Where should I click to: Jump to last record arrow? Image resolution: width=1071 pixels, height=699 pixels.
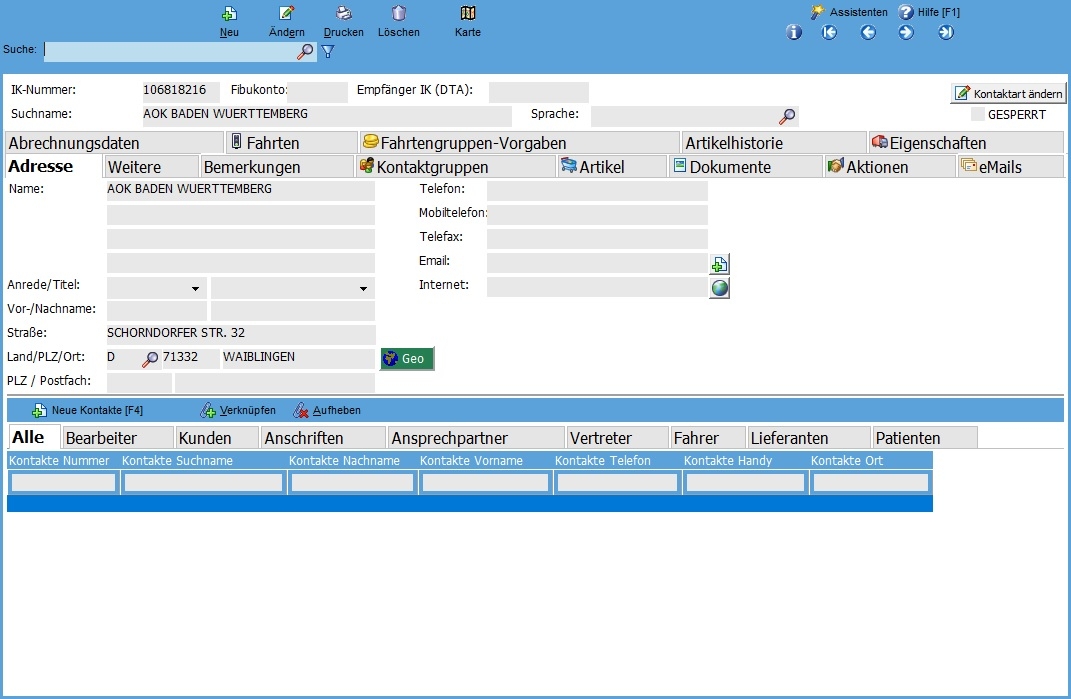click(945, 33)
